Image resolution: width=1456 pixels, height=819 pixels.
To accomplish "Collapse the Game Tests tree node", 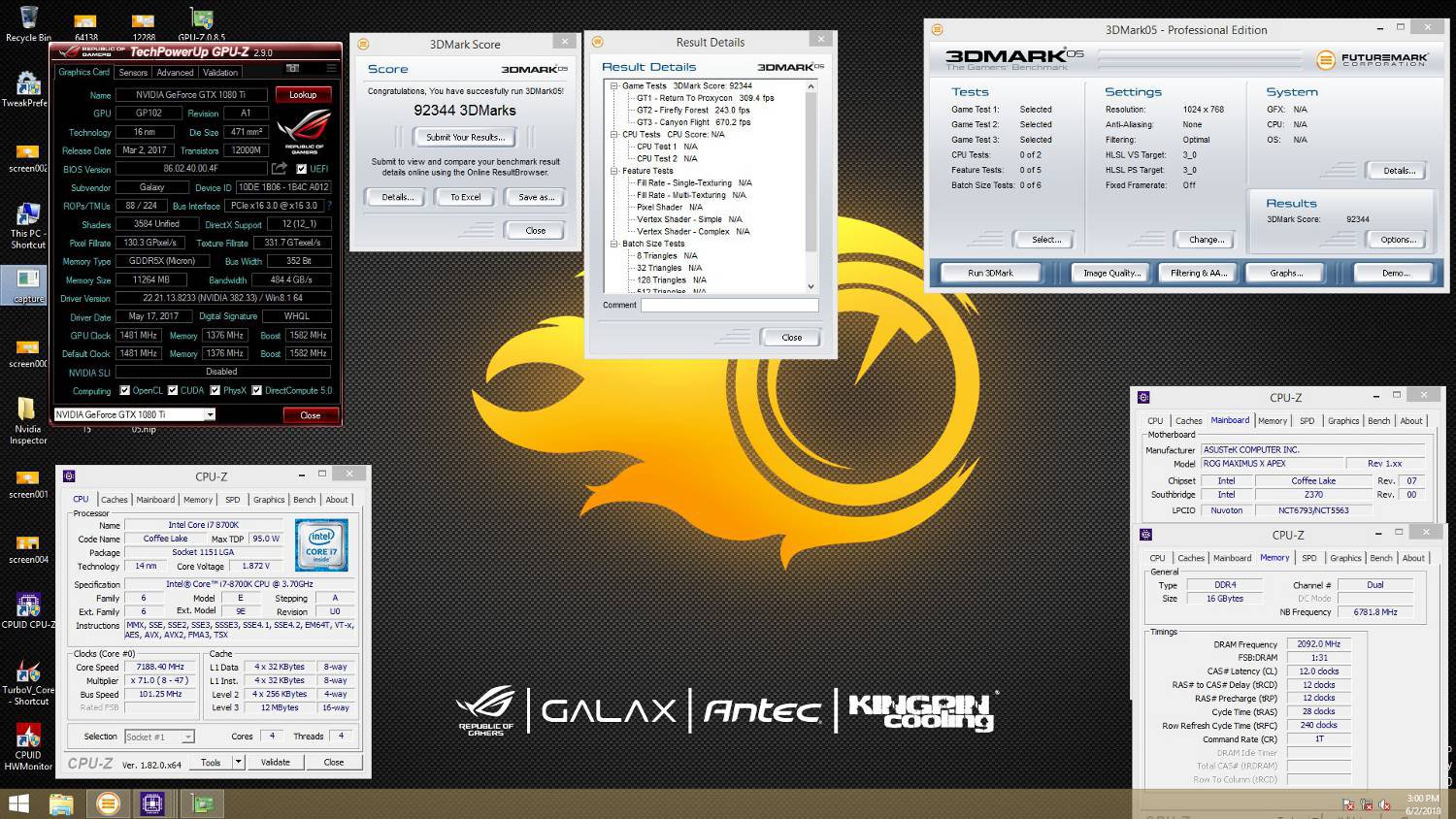I will [x=614, y=85].
